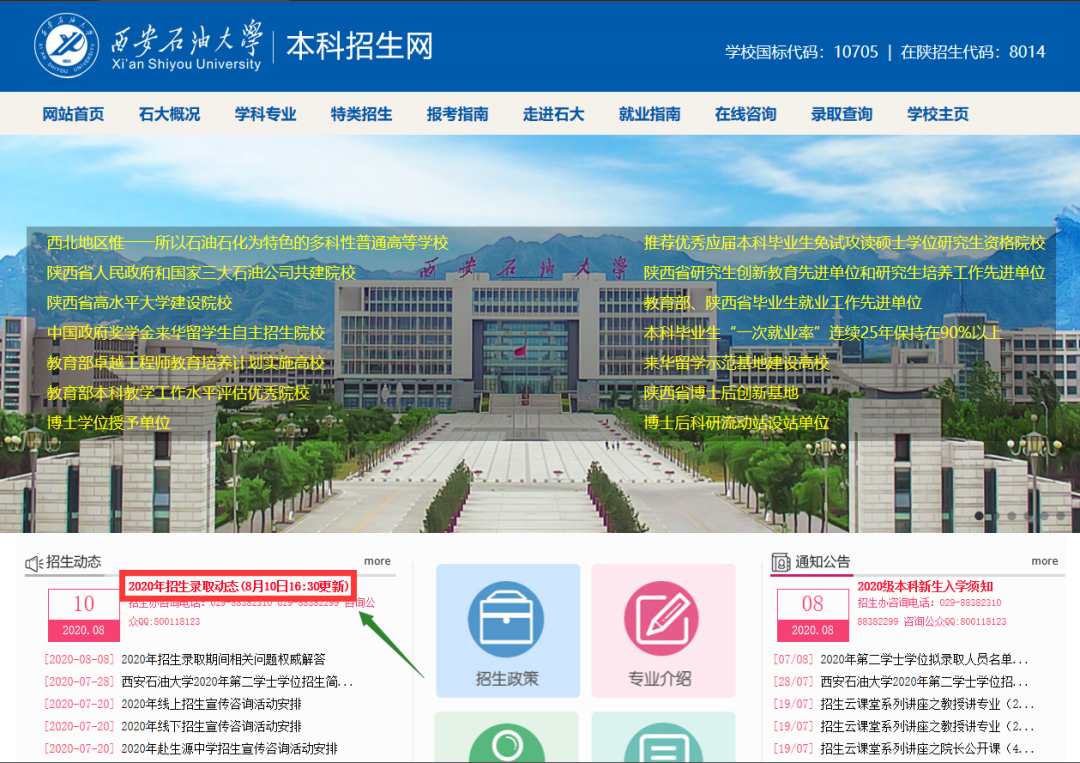Click the 08 / 2020.08 date badge
The width and height of the screenshot is (1080, 763).
coord(813,615)
